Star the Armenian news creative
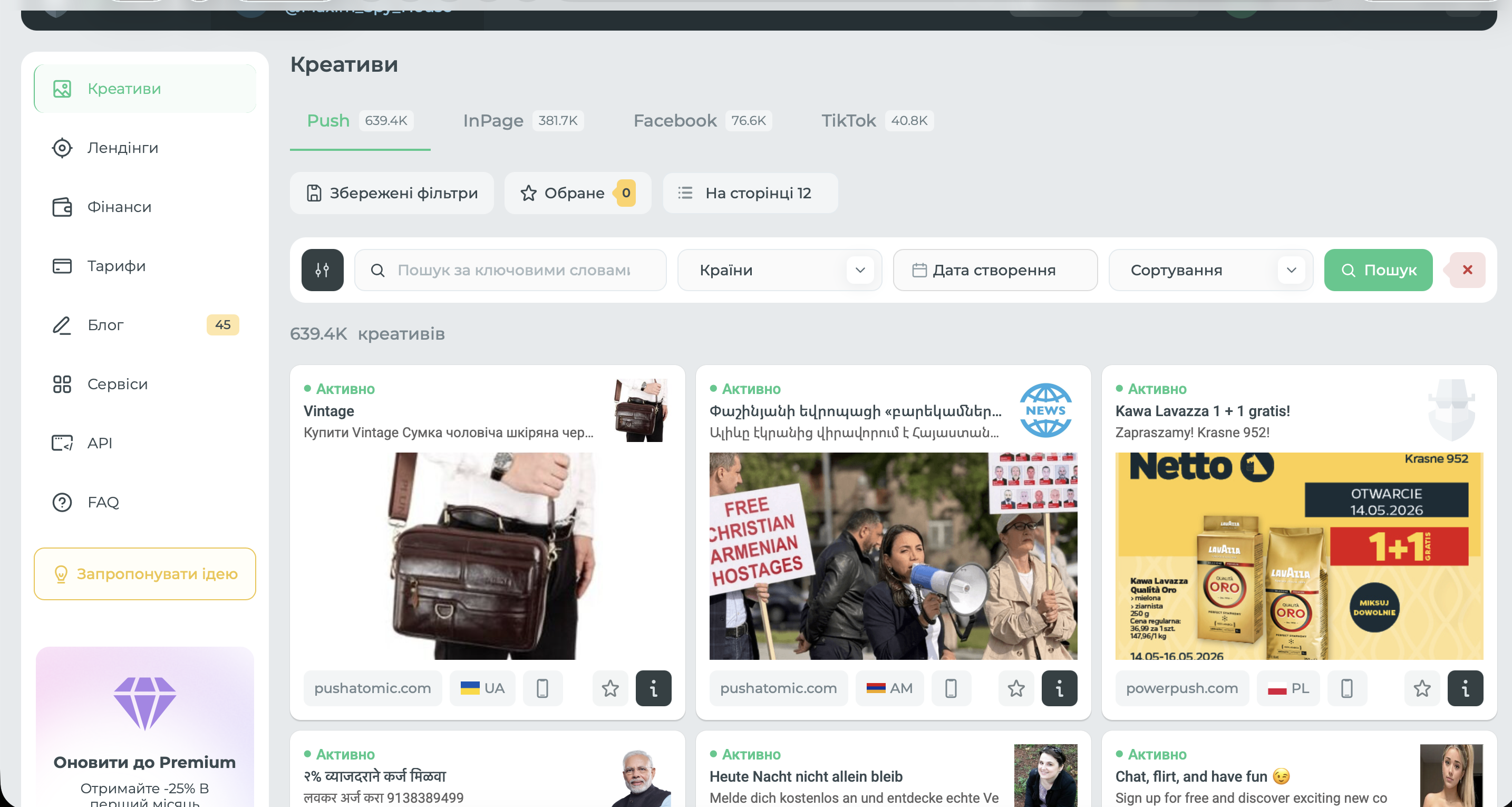 coord(1016,688)
